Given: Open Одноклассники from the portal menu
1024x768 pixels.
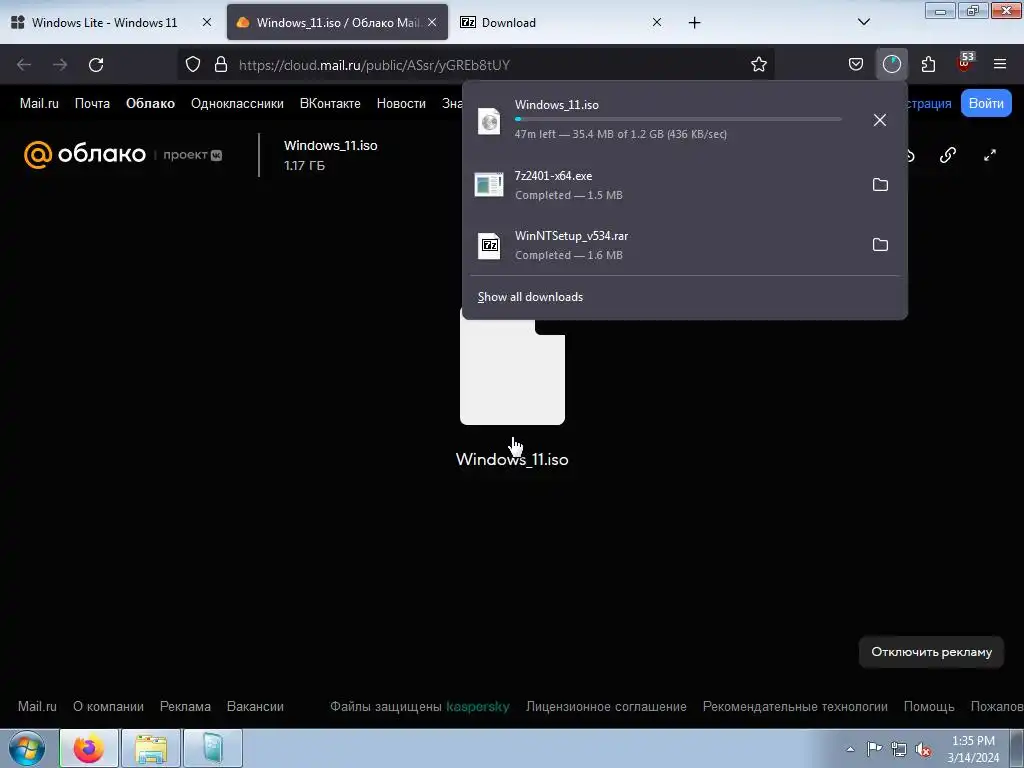Looking at the screenshot, I should click(x=237, y=104).
